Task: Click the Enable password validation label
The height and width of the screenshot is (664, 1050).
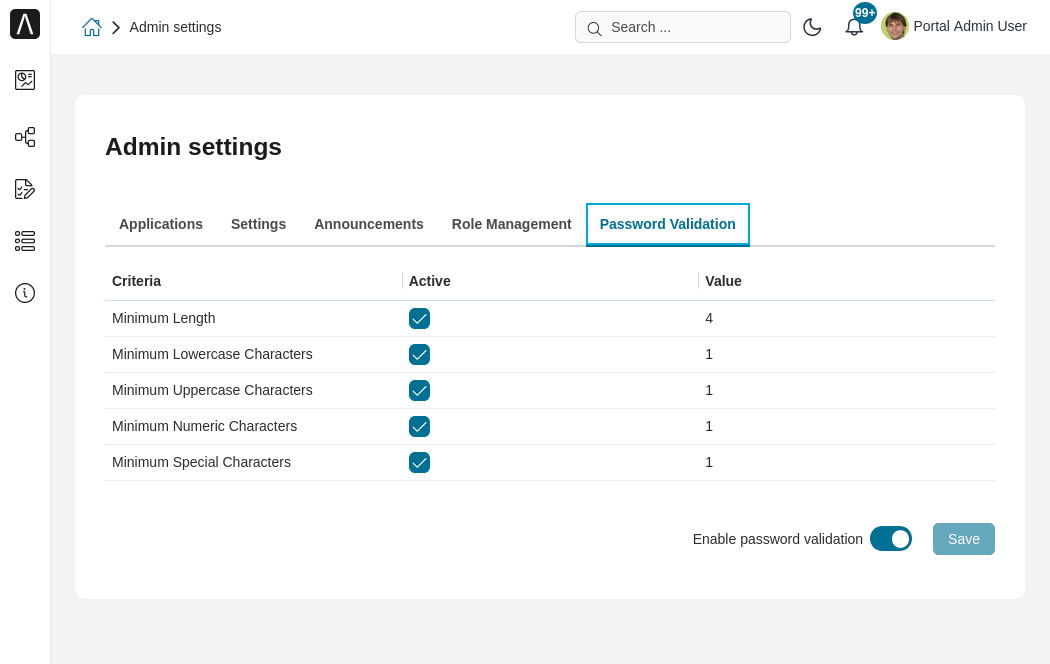Action: click(x=777, y=540)
